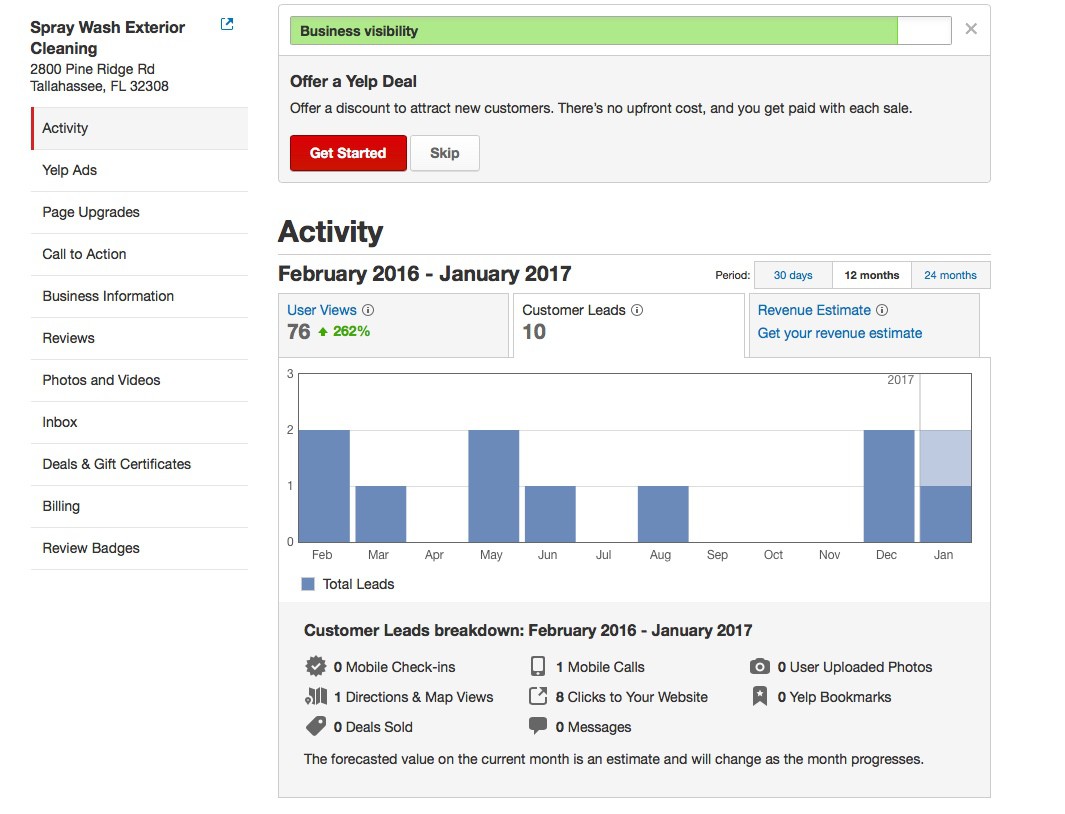This screenshot has width=1065, height=814.
Task: Click the '8 Clicks to Your Website' text
Action: 632,697
